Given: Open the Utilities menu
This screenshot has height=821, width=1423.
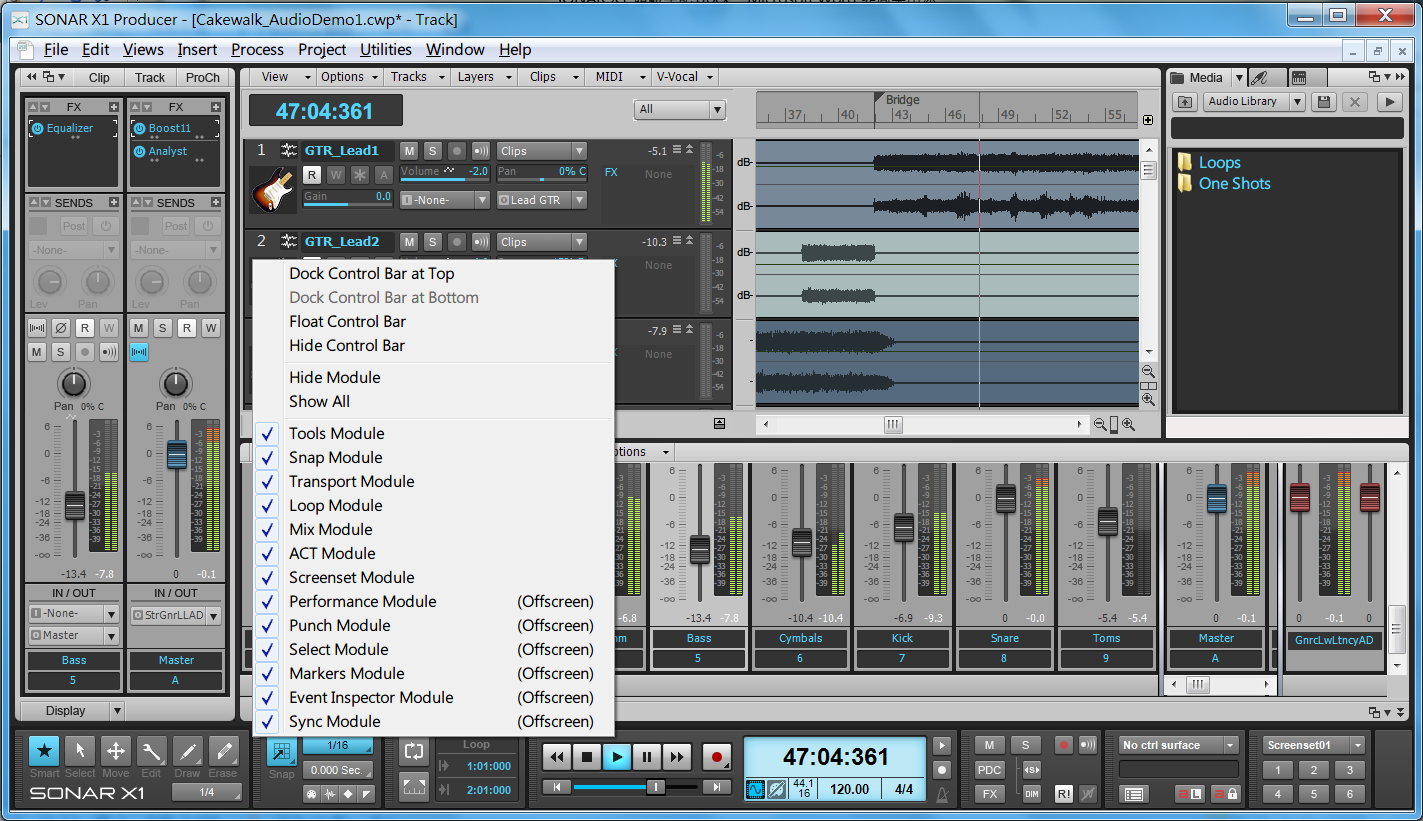Looking at the screenshot, I should coord(386,50).
